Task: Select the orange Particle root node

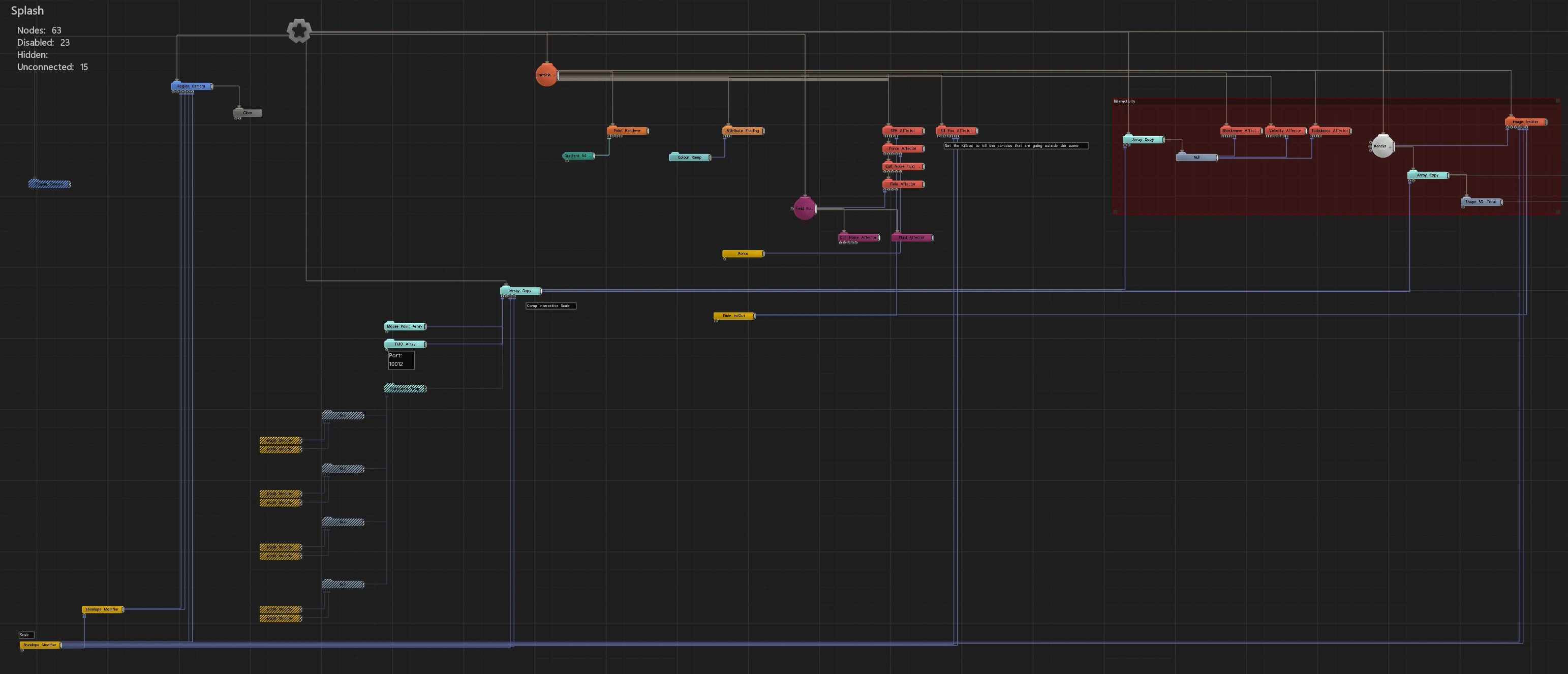Action: [x=546, y=75]
